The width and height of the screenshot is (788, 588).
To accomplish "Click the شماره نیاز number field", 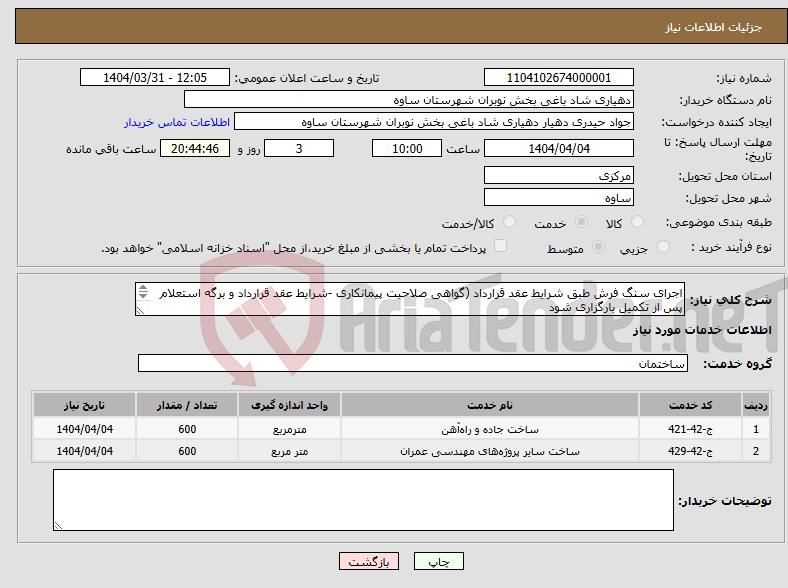I will coord(559,77).
